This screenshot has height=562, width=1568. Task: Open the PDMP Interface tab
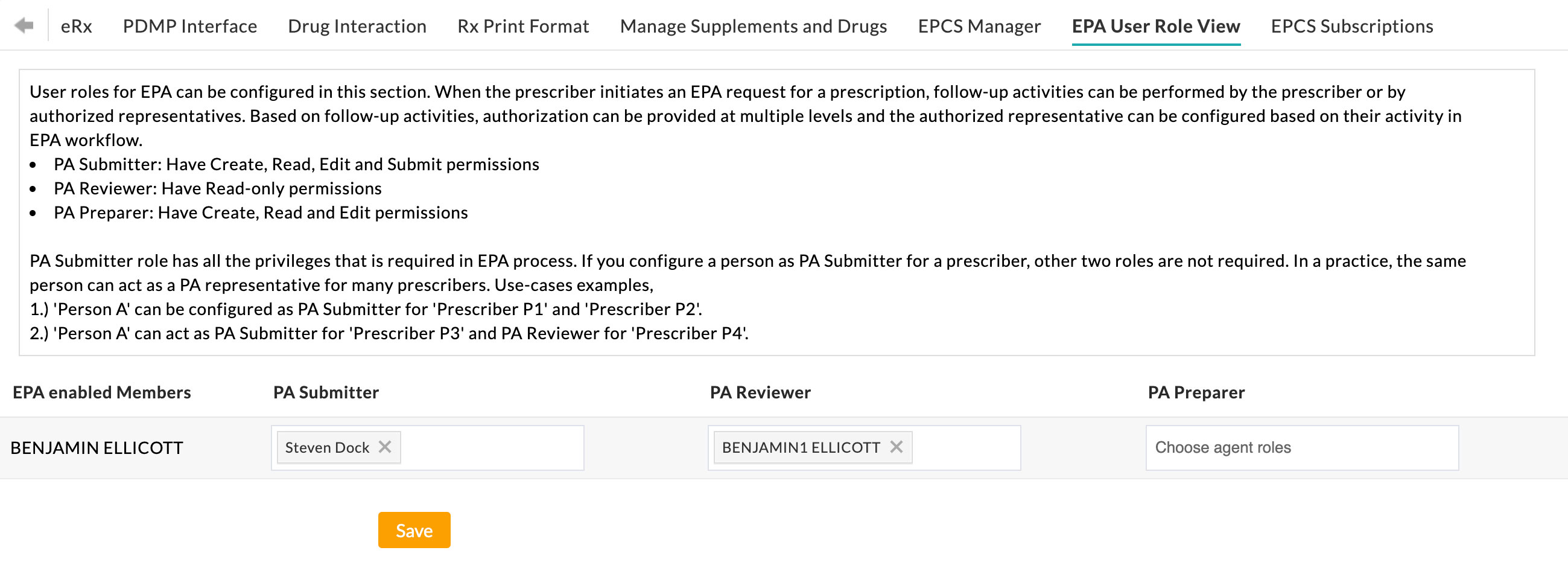[x=189, y=25]
